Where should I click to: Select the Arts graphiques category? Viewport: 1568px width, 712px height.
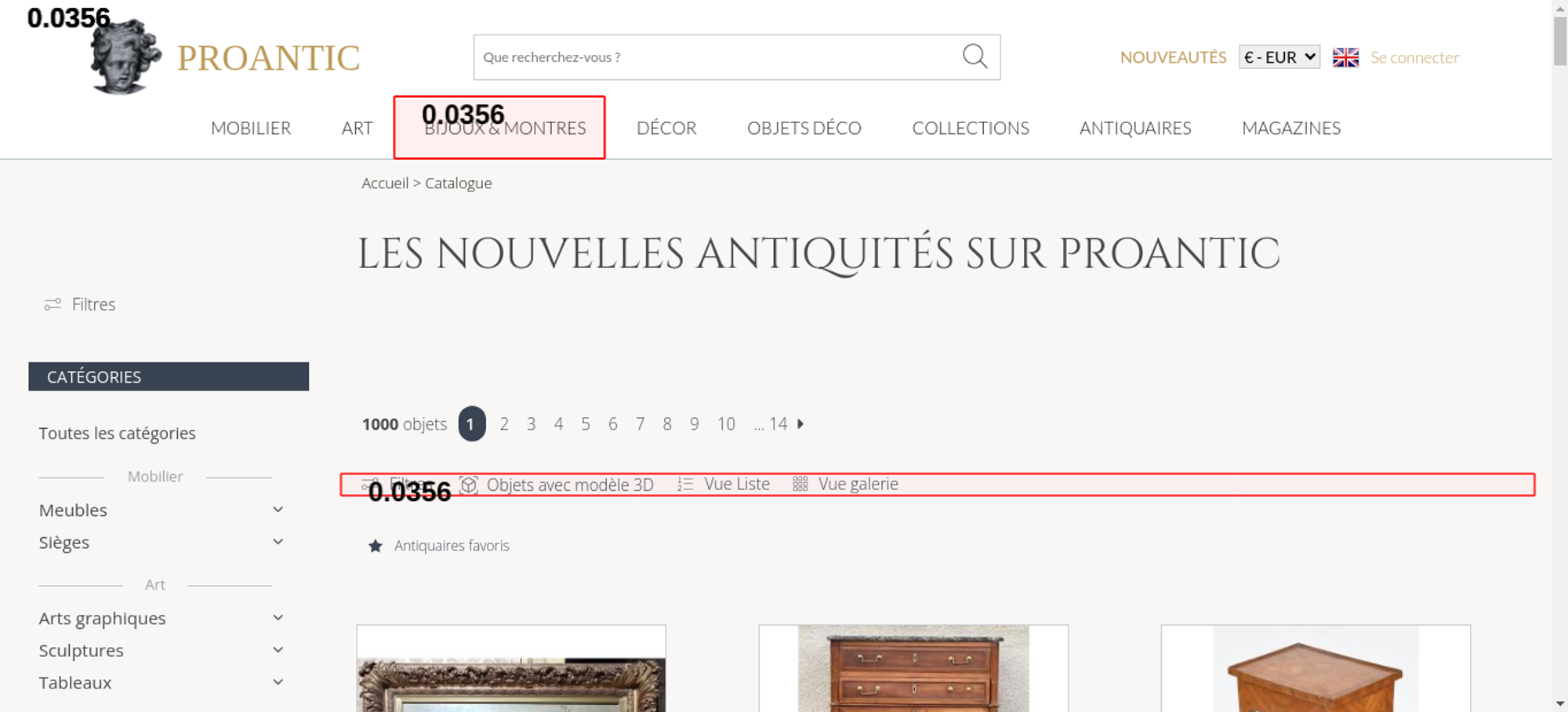(x=102, y=619)
